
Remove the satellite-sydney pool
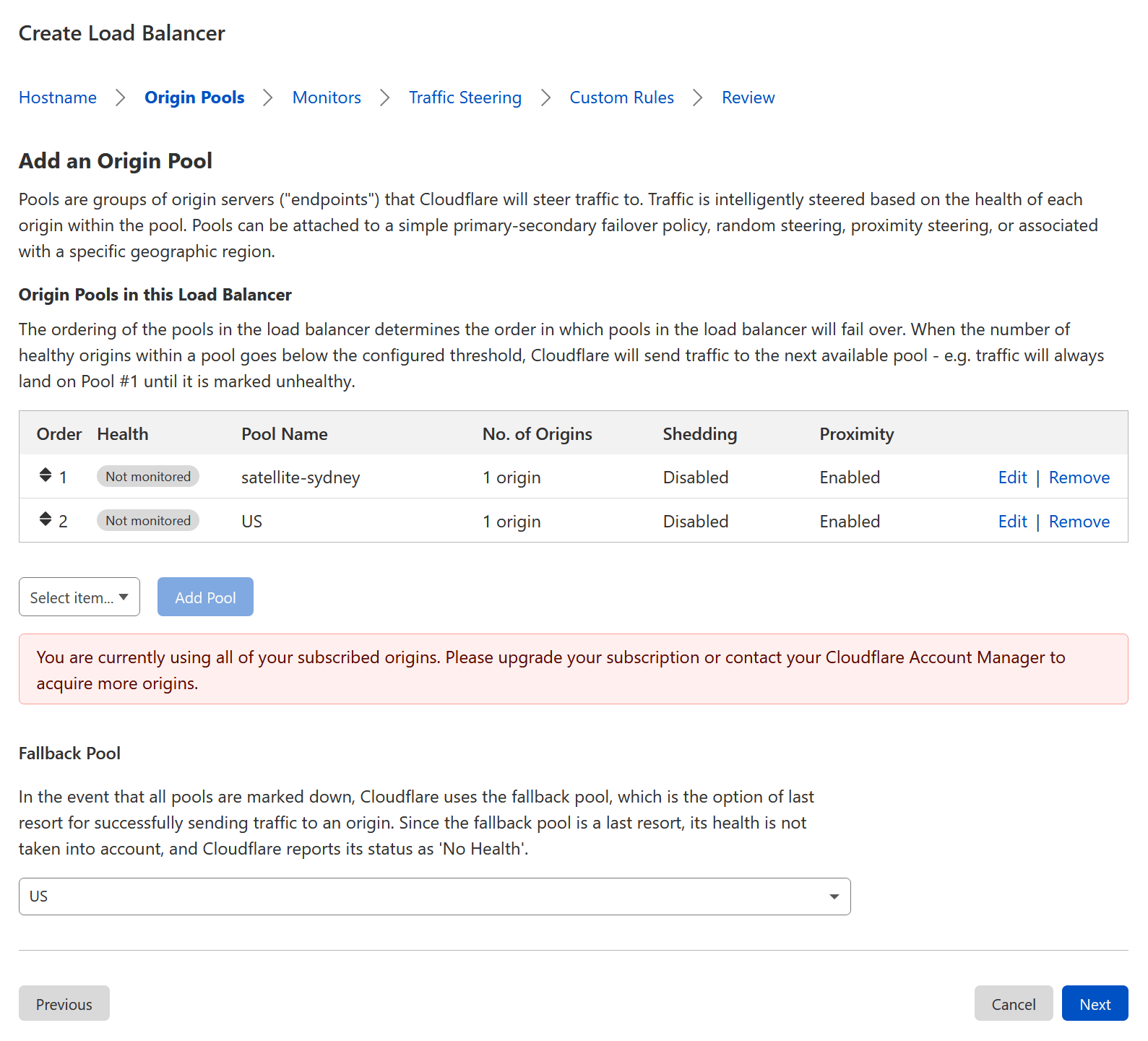(x=1079, y=478)
